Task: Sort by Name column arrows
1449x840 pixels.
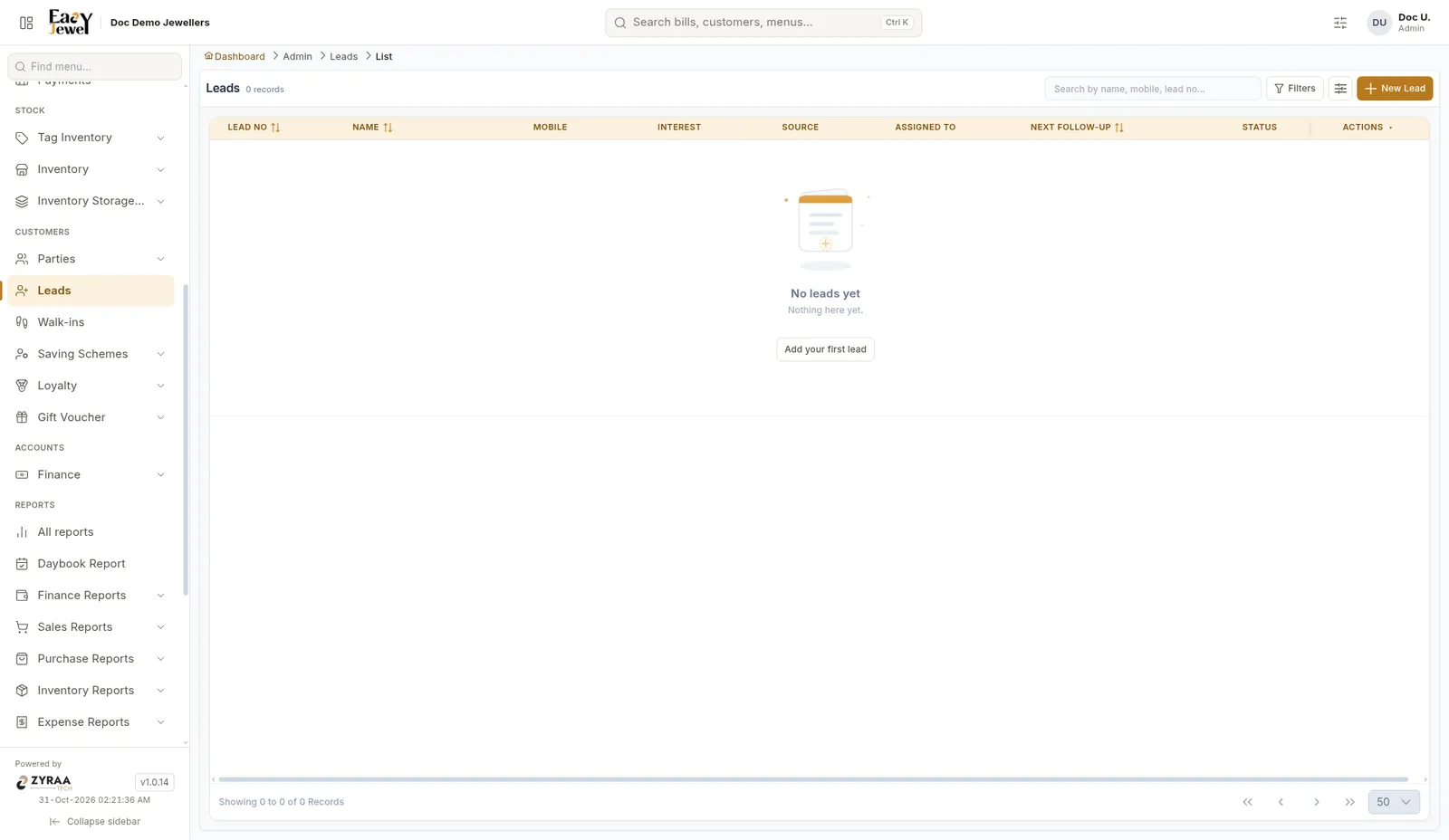Action: pyautogui.click(x=388, y=128)
